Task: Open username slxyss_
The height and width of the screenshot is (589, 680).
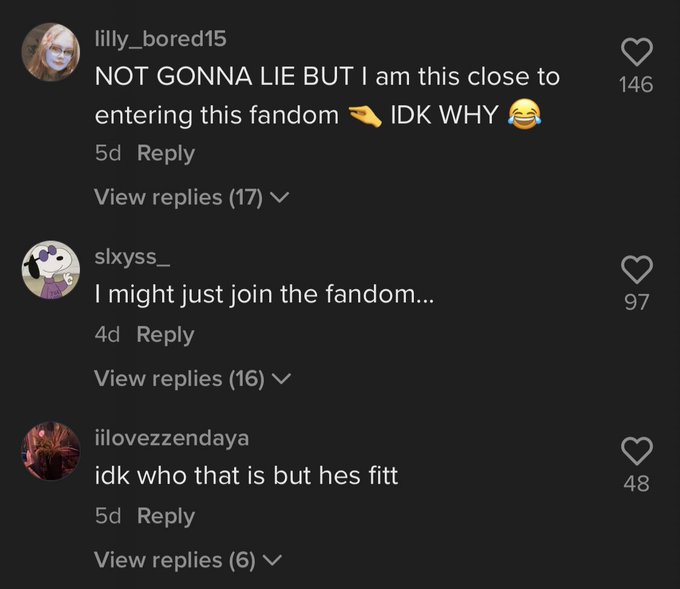Action: [x=132, y=257]
